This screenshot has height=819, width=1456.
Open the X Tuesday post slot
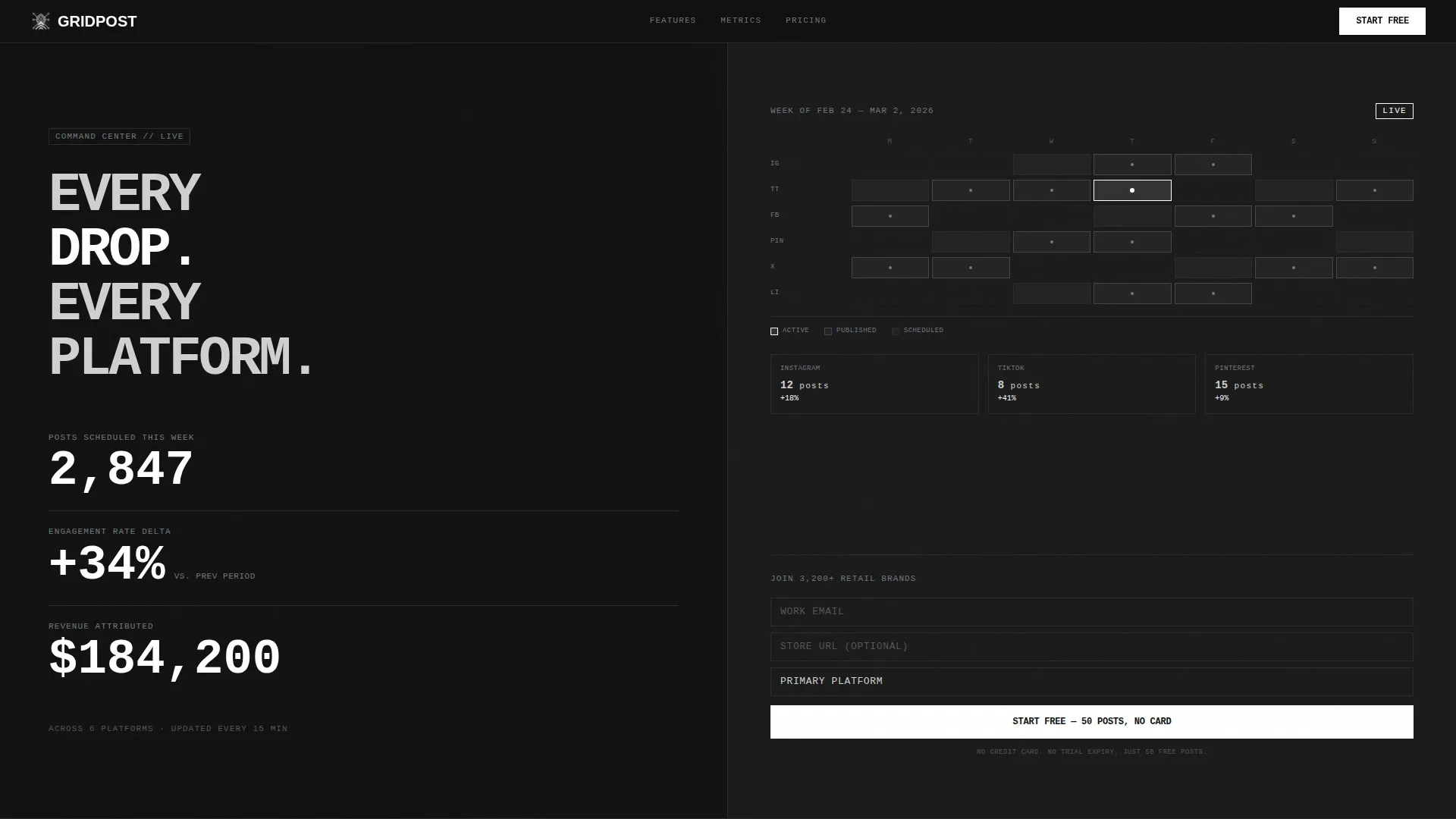971,268
